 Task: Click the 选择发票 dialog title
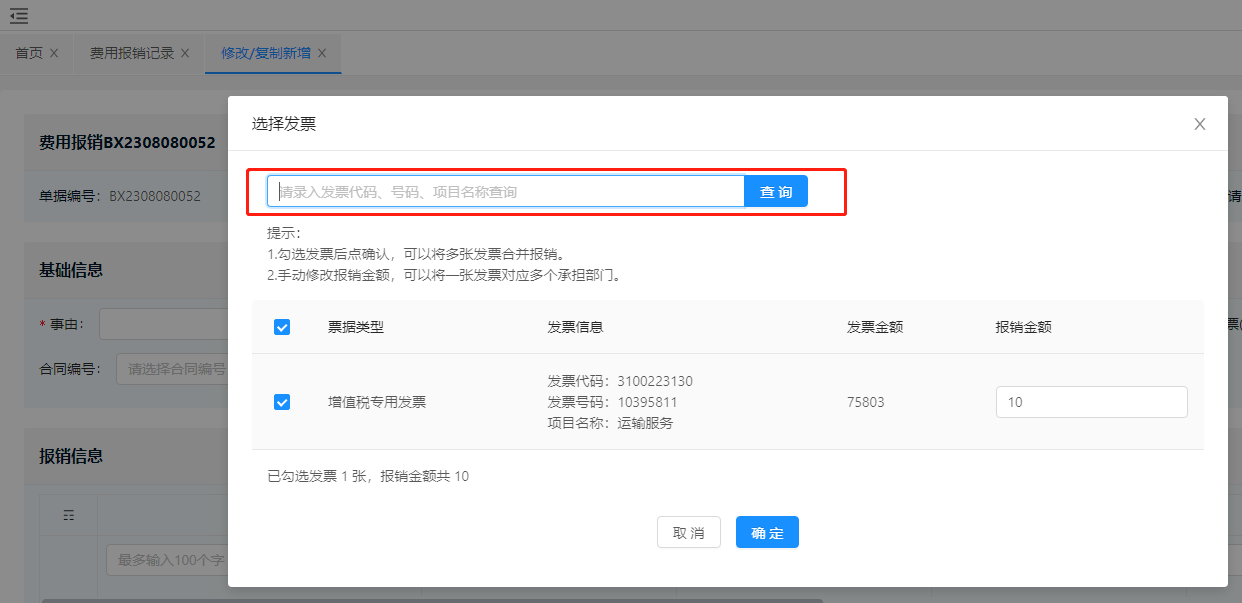(x=284, y=124)
